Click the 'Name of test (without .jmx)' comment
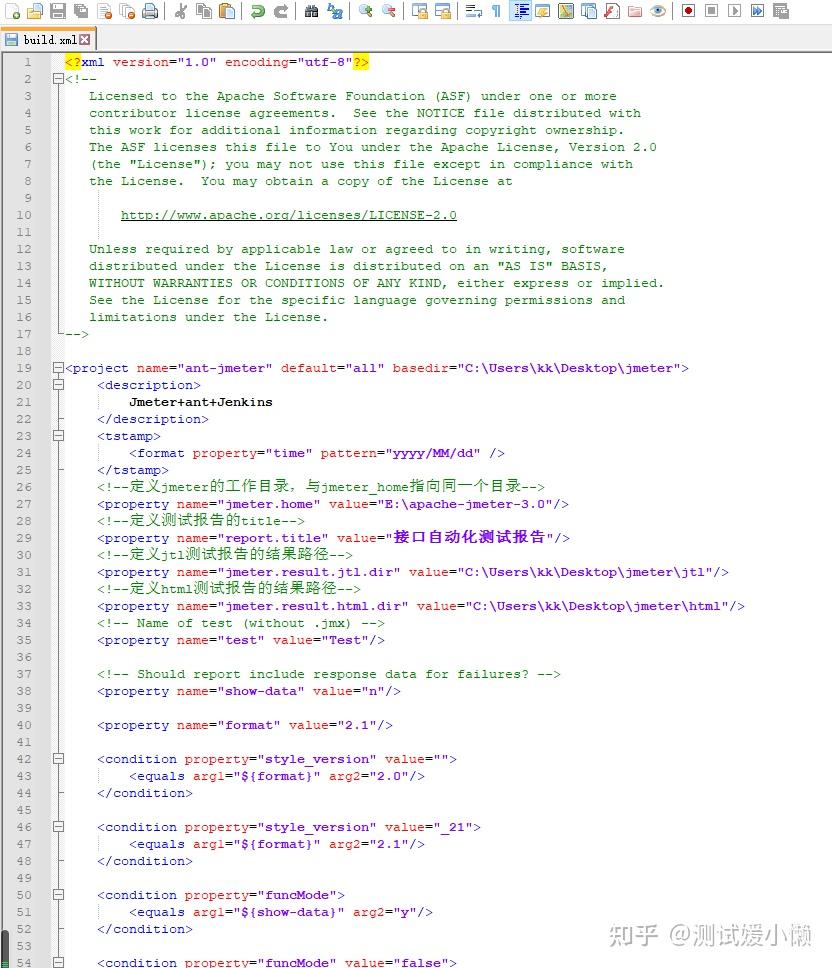Screen dimensions: 832x968 pyautogui.click(x=241, y=623)
